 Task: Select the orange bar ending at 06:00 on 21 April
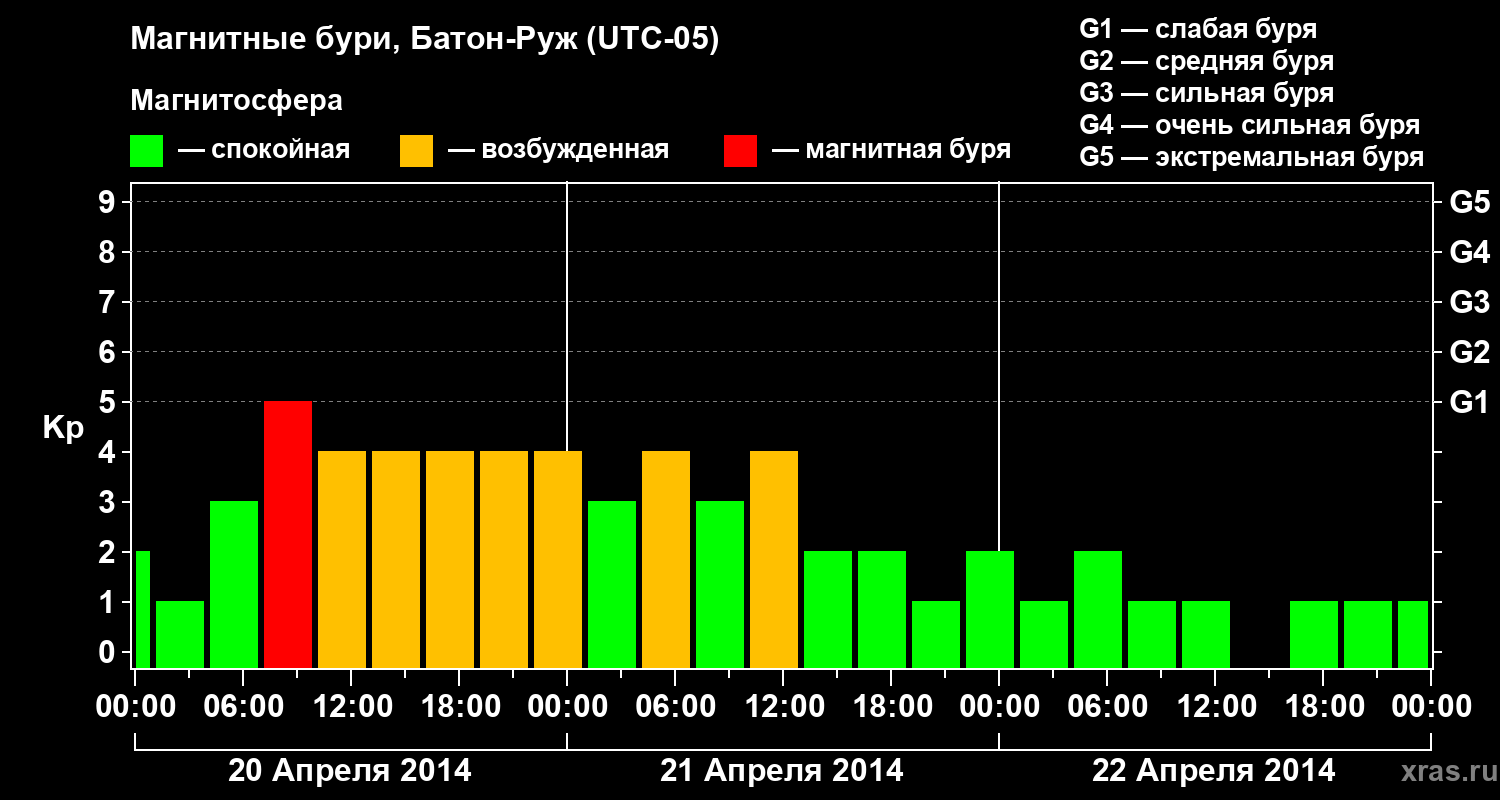click(x=666, y=559)
